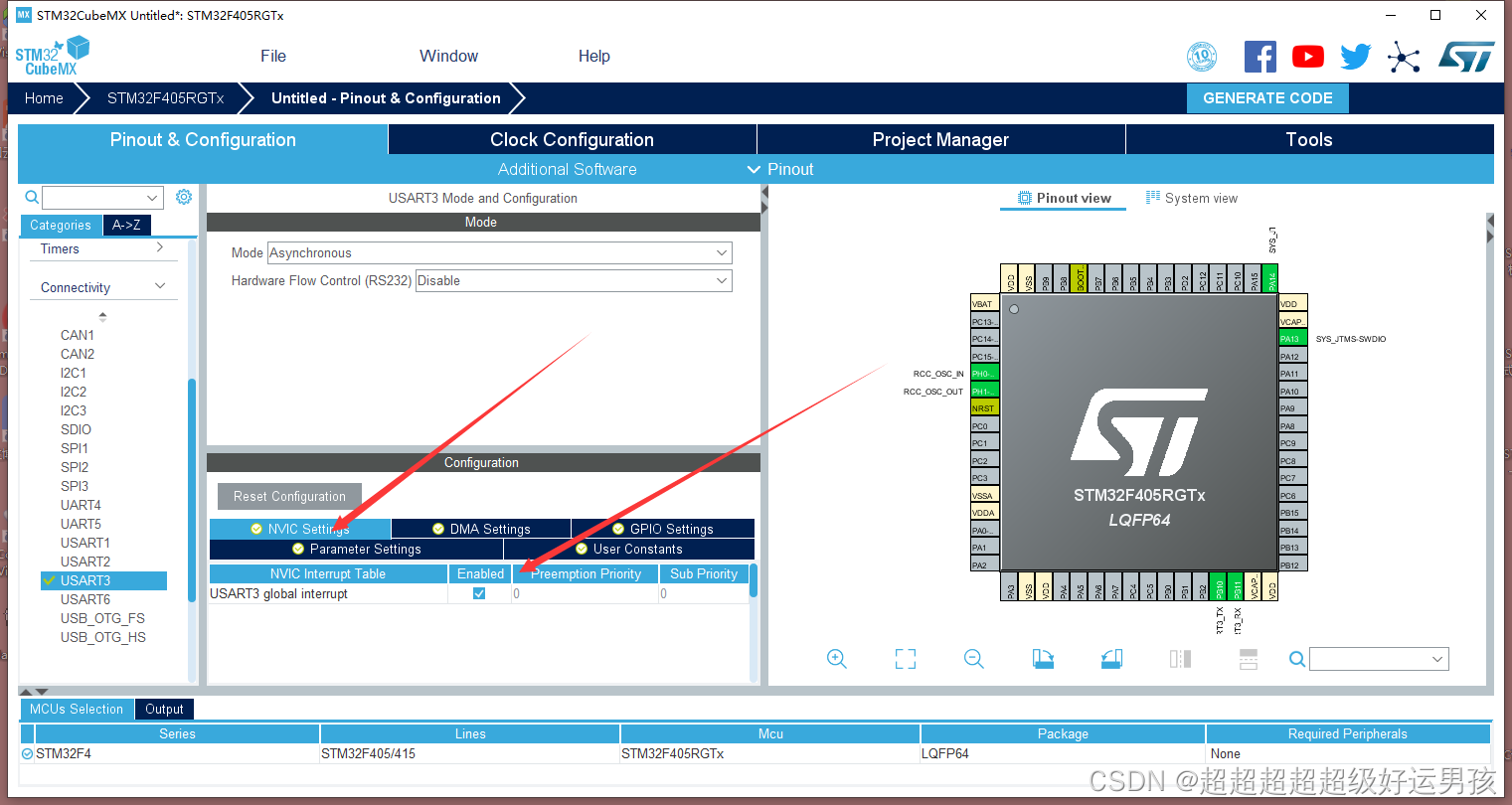Open Hardware Flow Control RS232 dropdown
The width and height of the screenshot is (1512, 805).
[723, 280]
